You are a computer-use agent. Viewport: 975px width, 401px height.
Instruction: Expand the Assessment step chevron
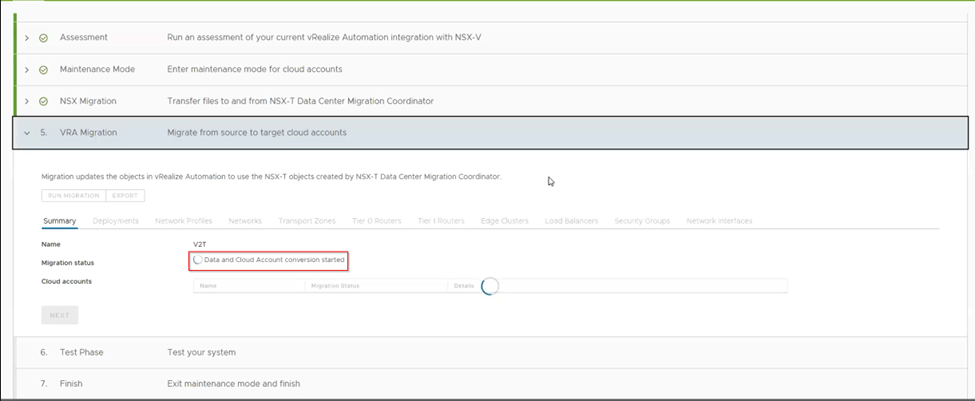click(27, 38)
